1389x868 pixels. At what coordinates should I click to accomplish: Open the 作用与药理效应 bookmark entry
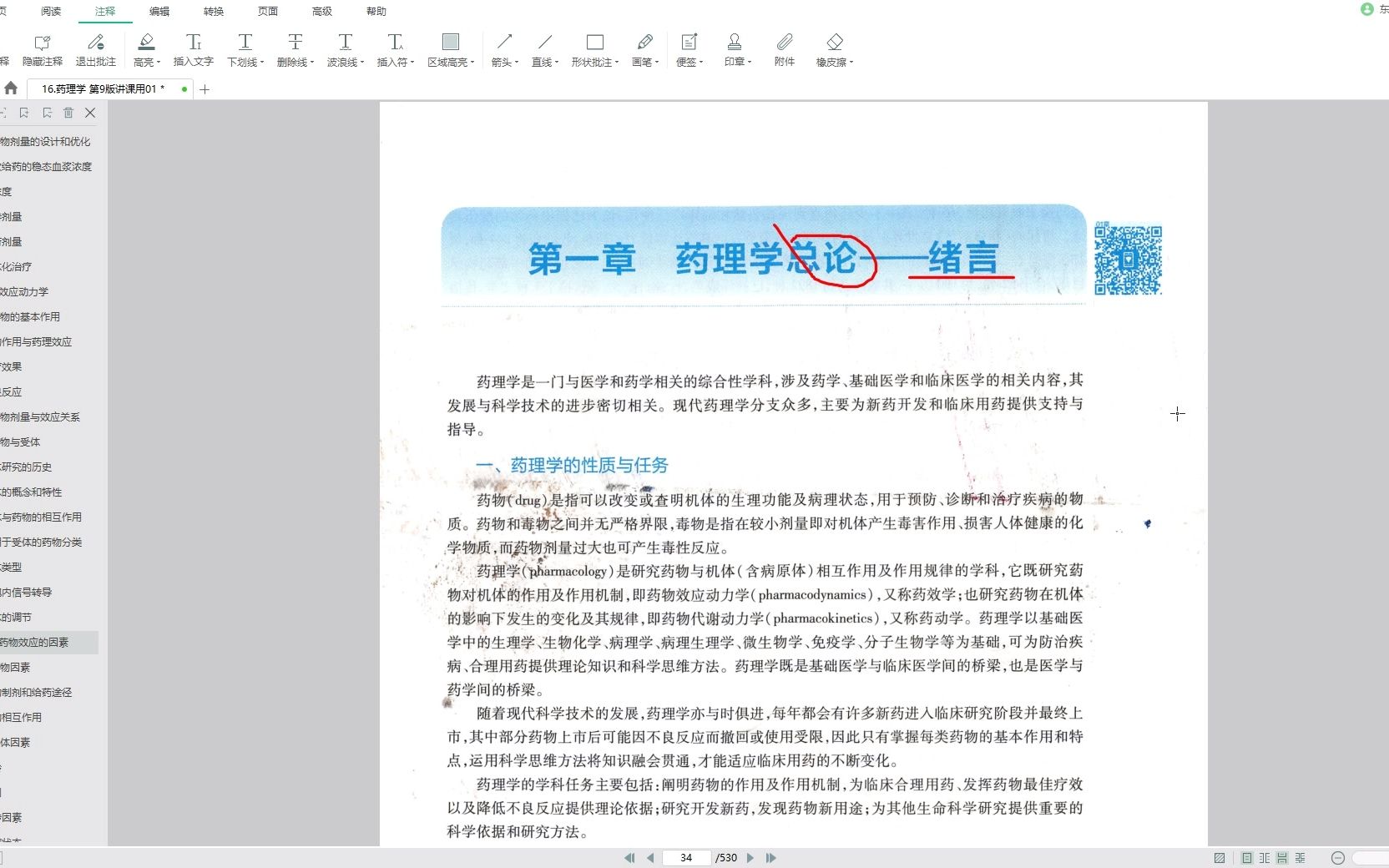(x=36, y=342)
